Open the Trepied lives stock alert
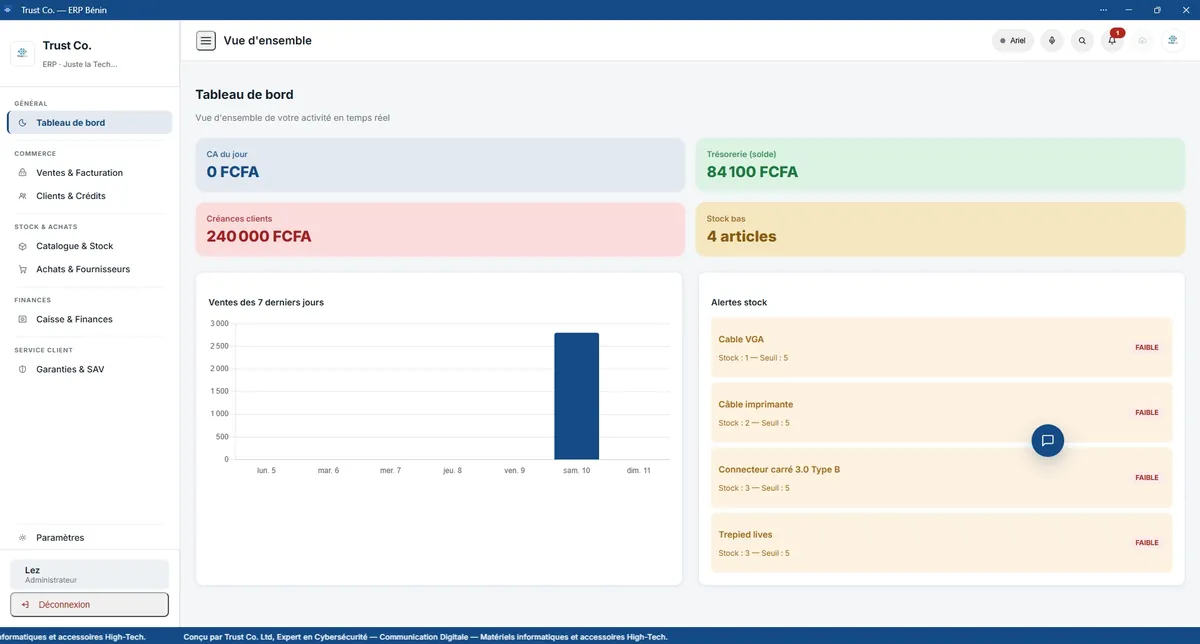The height and width of the screenshot is (644, 1200). [x=941, y=543]
